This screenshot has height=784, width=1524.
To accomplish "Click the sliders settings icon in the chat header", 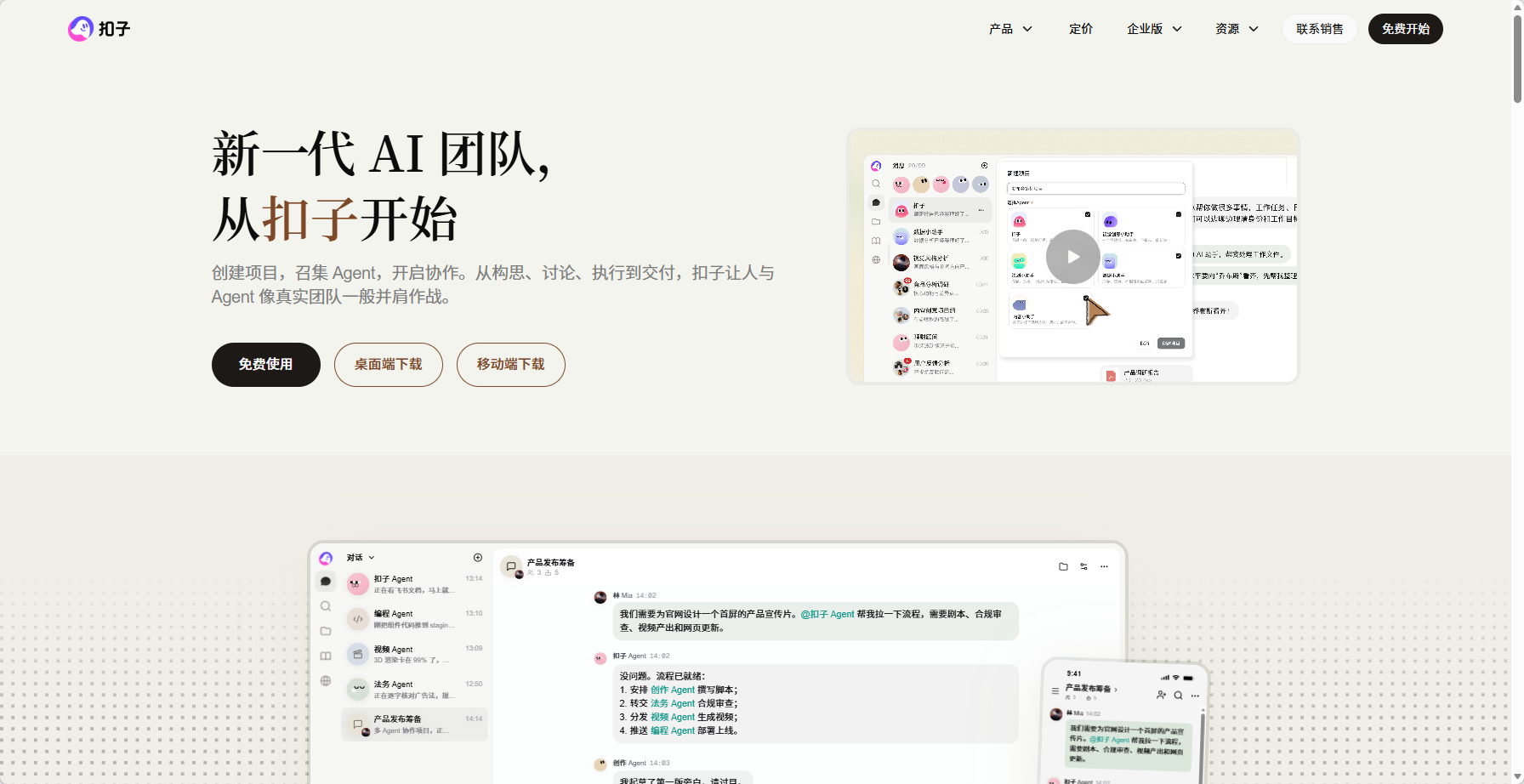I will [1083, 566].
